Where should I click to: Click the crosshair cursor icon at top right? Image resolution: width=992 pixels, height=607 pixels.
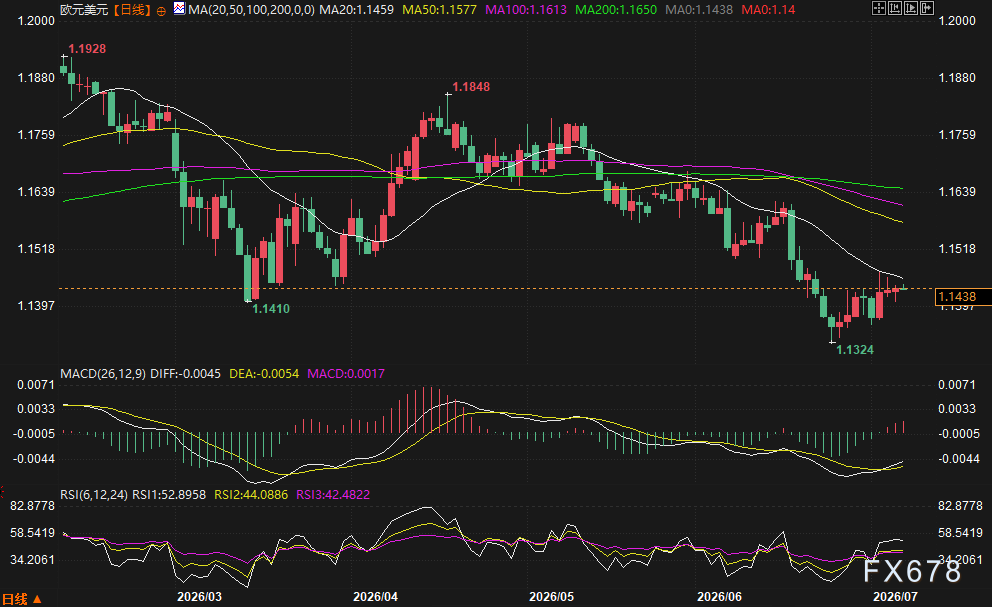879,8
